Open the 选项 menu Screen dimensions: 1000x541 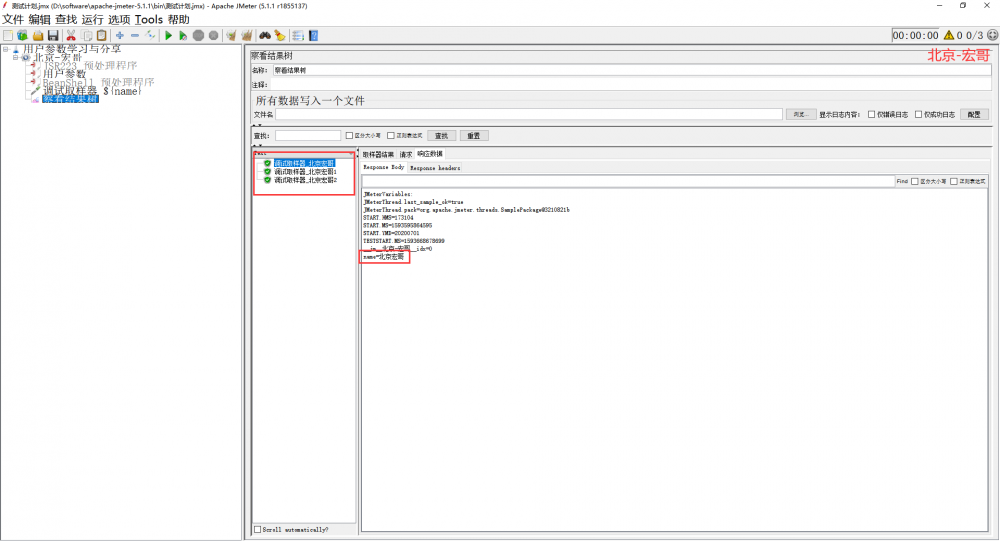pyautogui.click(x=119, y=20)
